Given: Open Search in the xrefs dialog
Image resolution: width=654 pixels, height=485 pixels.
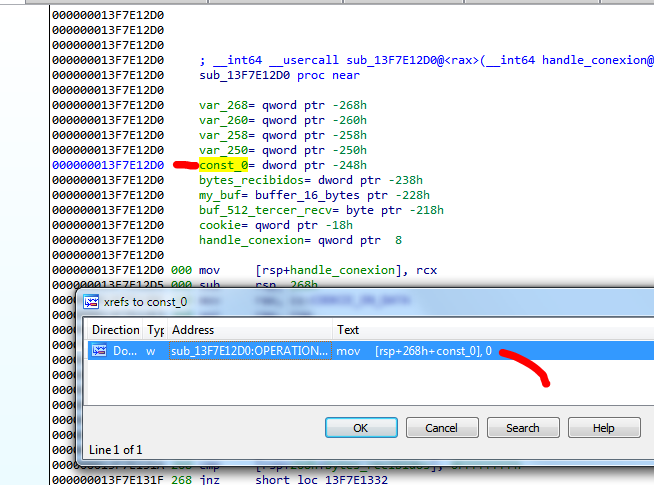Looking at the screenshot, I should 522,427.
